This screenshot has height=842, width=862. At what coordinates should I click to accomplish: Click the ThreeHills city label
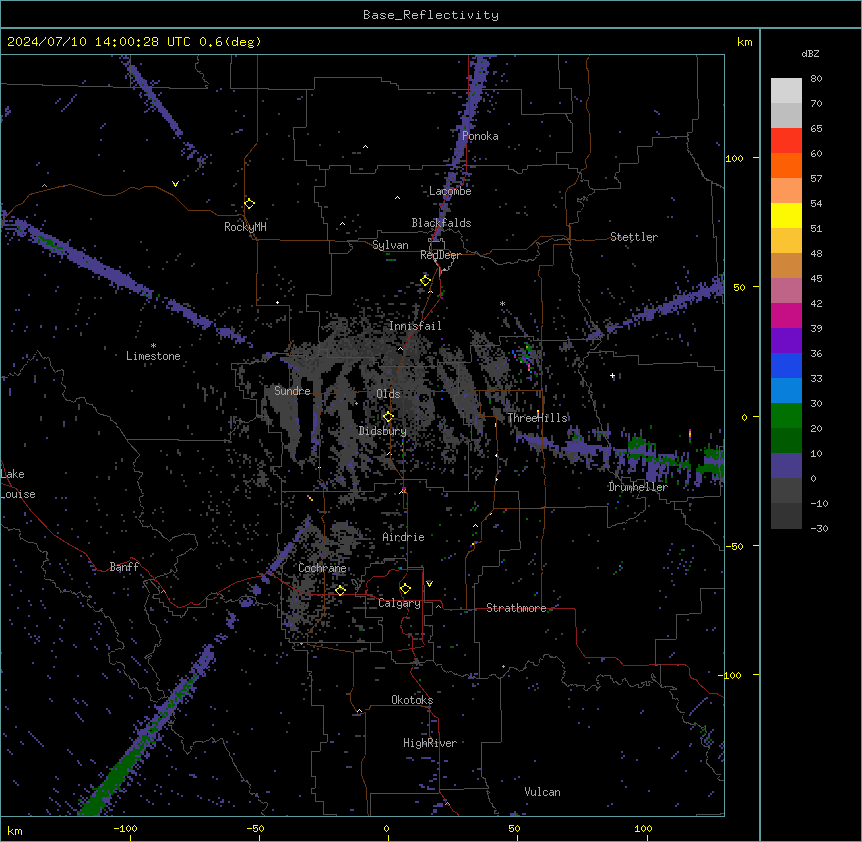pyautogui.click(x=537, y=418)
